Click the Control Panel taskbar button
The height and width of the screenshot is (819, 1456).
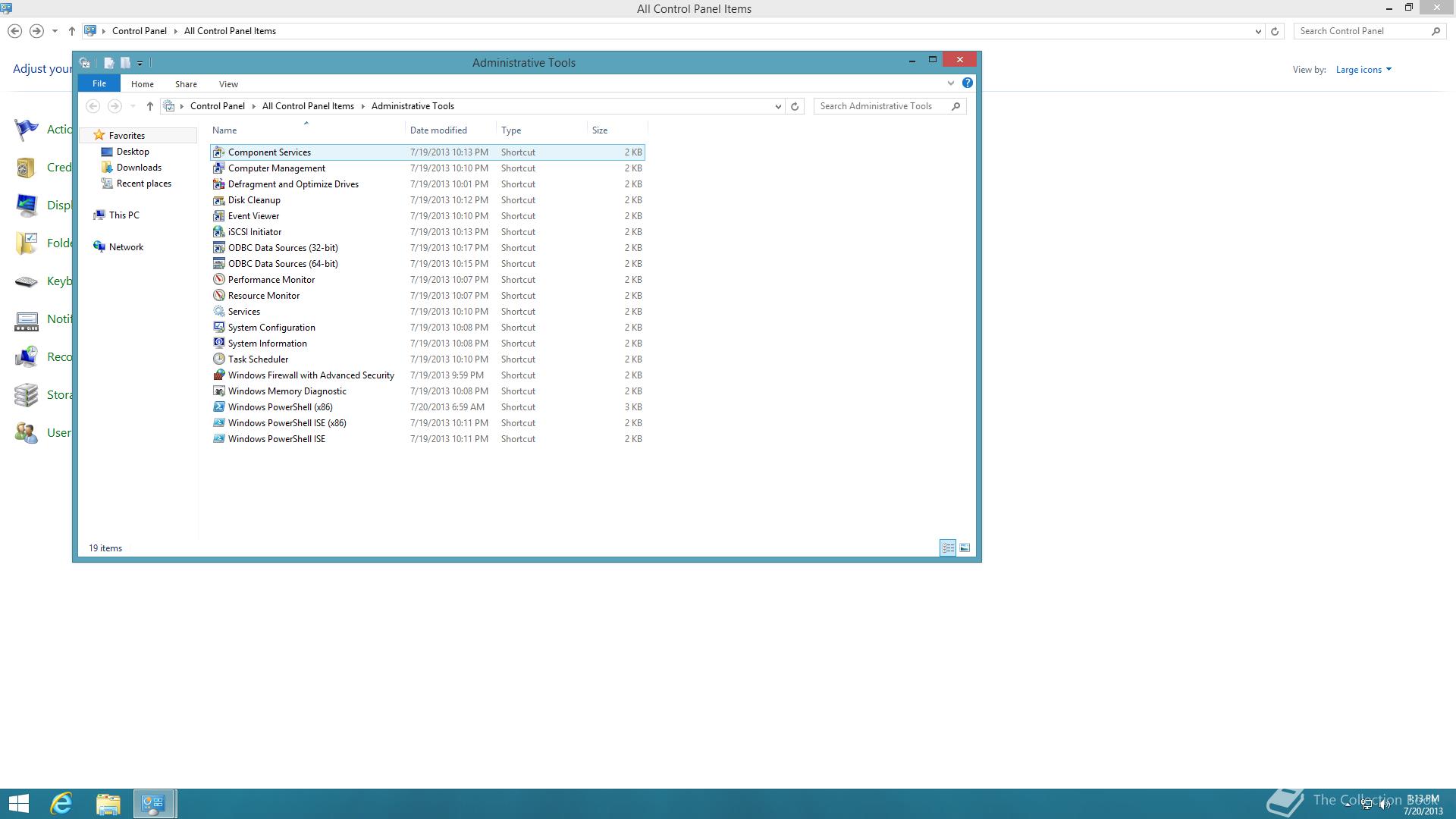coord(155,804)
